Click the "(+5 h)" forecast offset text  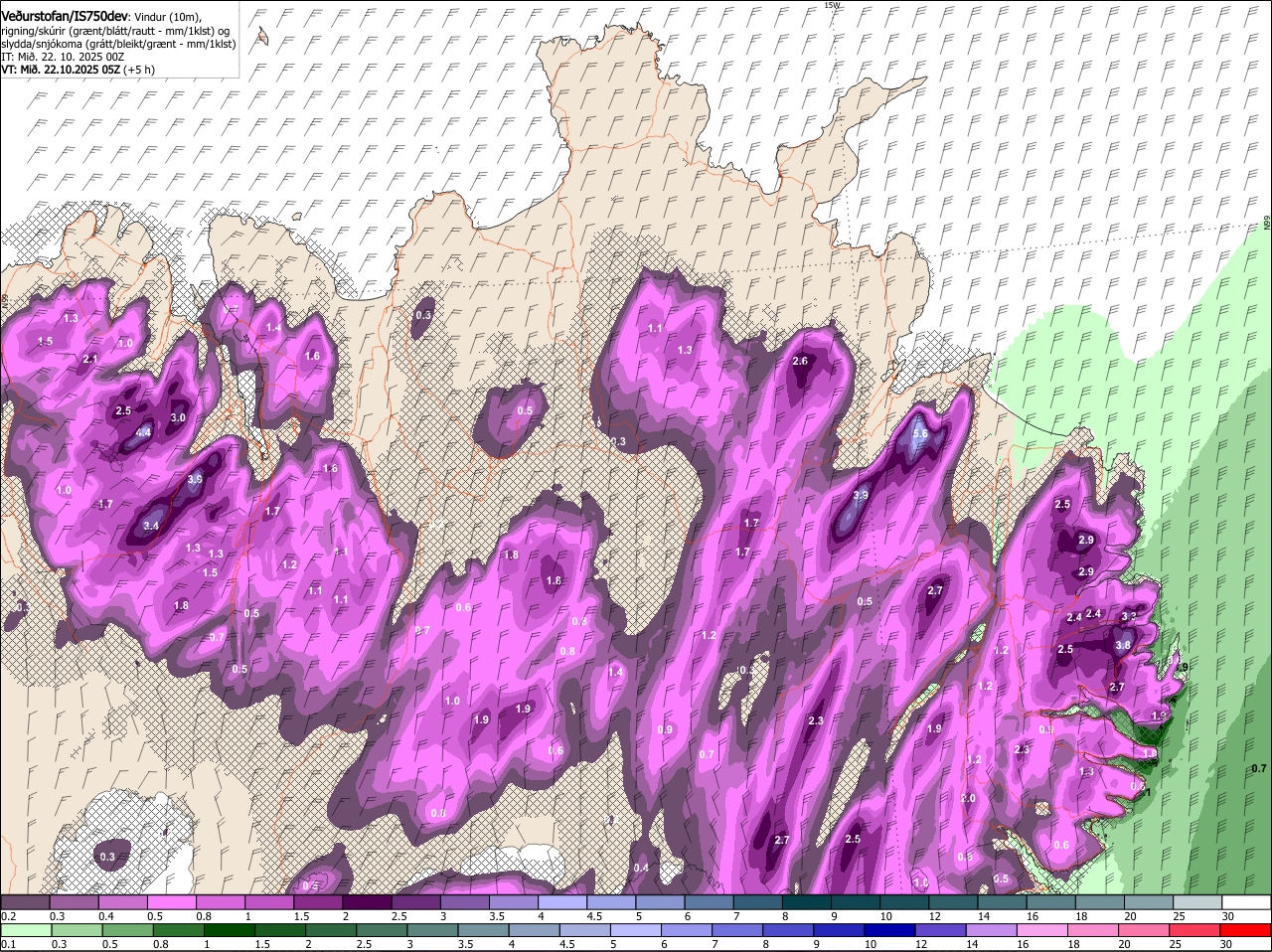tap(140, 70)
